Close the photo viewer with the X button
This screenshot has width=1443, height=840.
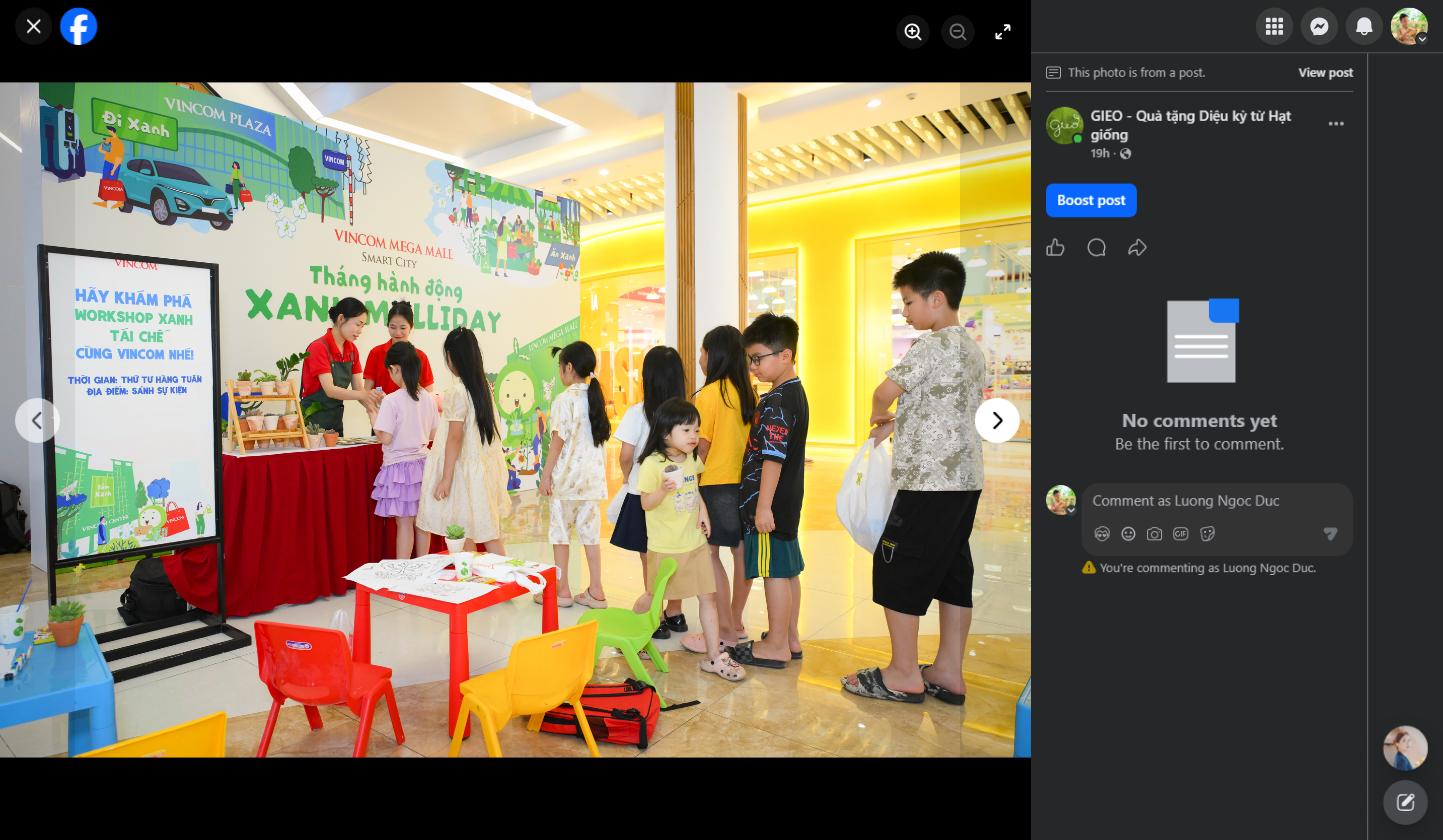click(x=34, y=27)
